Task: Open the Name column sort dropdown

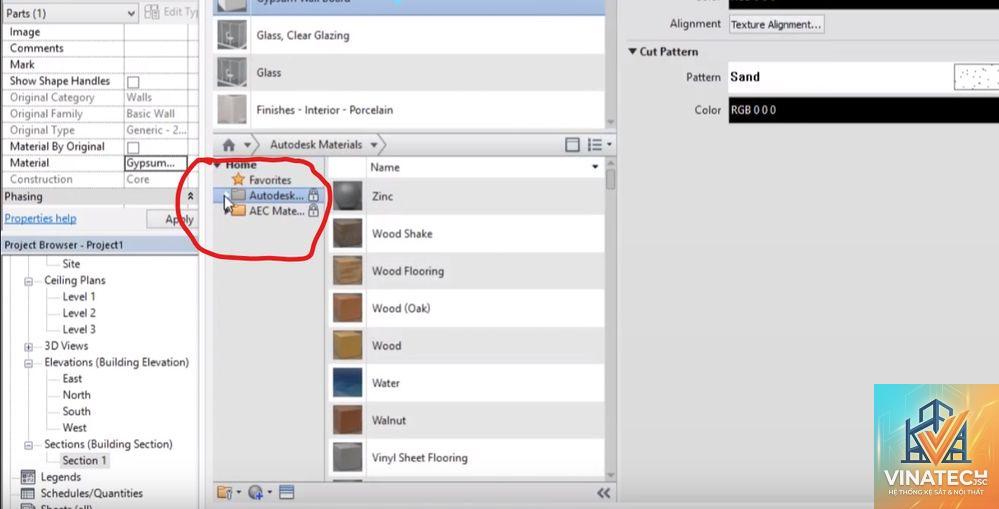Action: tap(595, 167)
